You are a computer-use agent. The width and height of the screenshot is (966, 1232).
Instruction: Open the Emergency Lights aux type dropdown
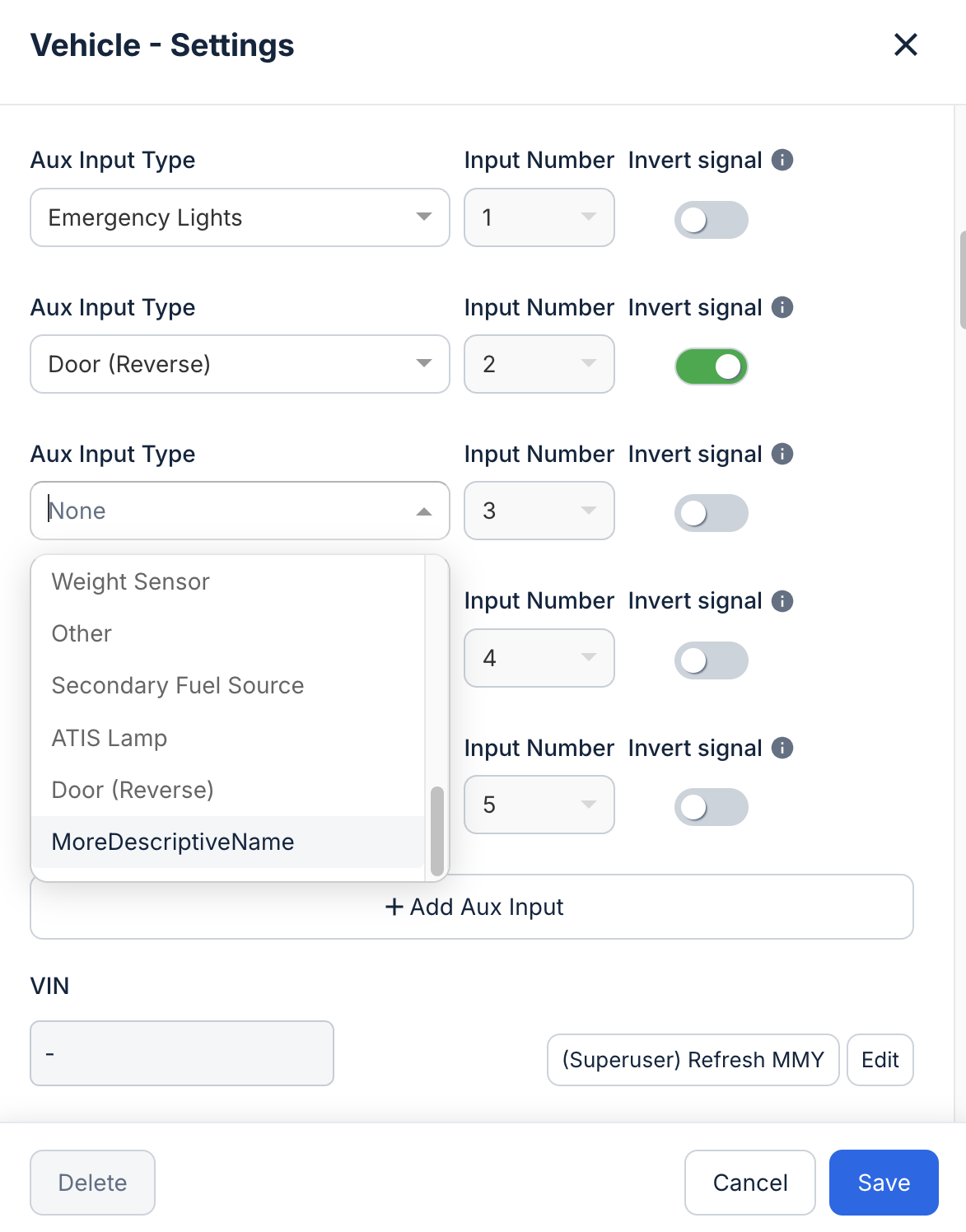(x=240, y=217)
